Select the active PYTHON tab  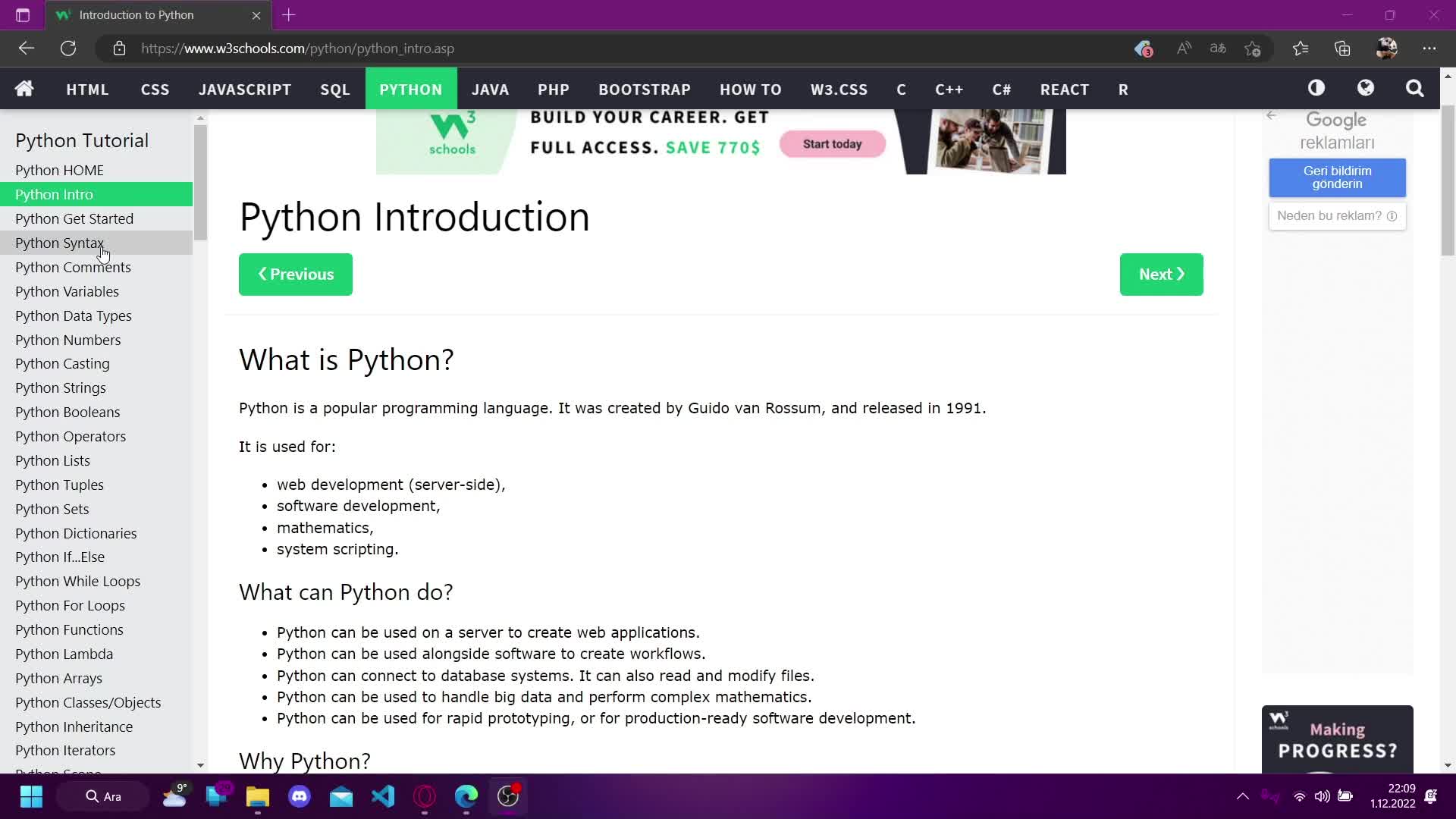pos(411,89)
